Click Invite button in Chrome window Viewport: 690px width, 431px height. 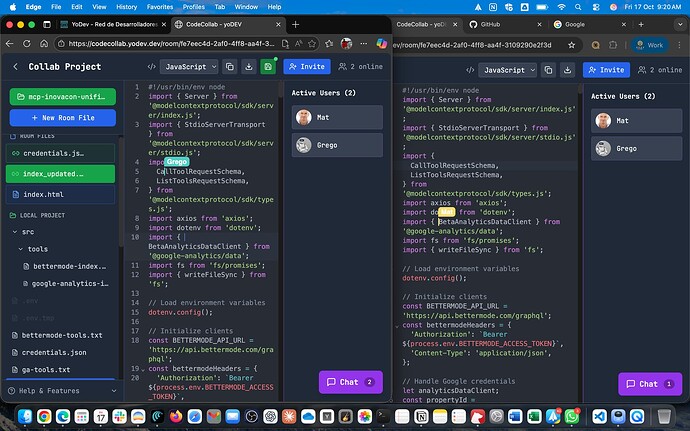[x=606, y=70]
